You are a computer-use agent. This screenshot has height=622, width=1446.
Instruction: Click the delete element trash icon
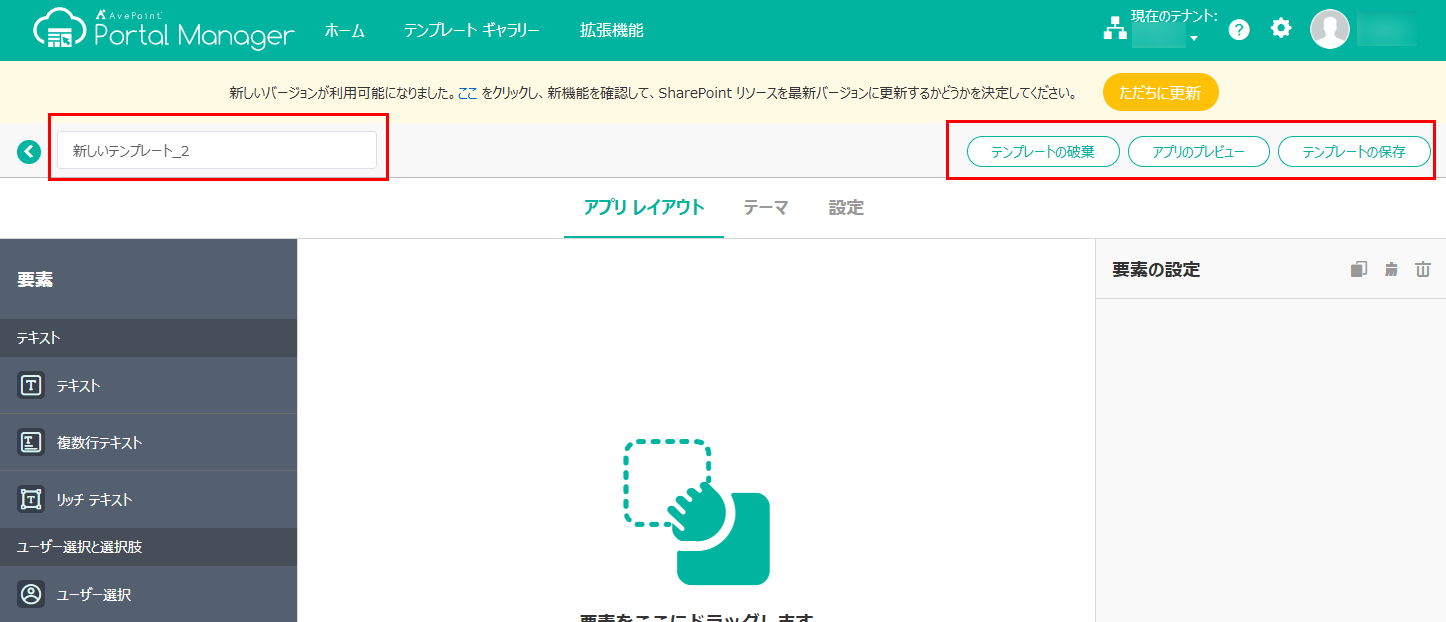(x=1423, y=269)
